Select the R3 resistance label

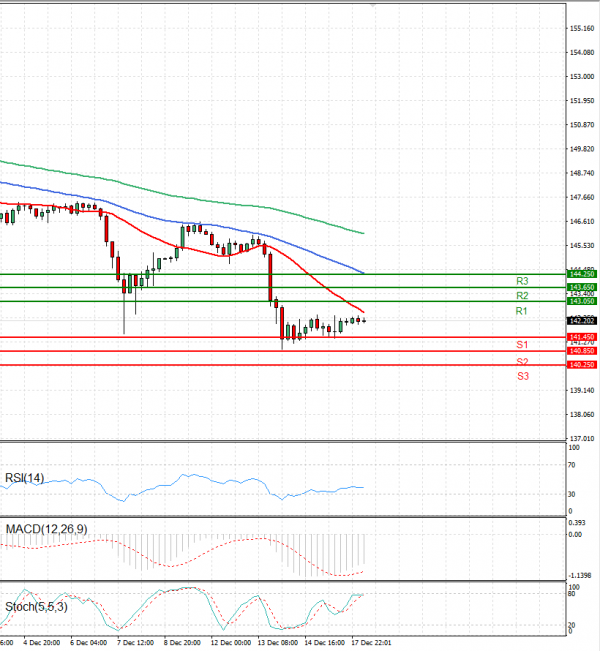point(522,281)
